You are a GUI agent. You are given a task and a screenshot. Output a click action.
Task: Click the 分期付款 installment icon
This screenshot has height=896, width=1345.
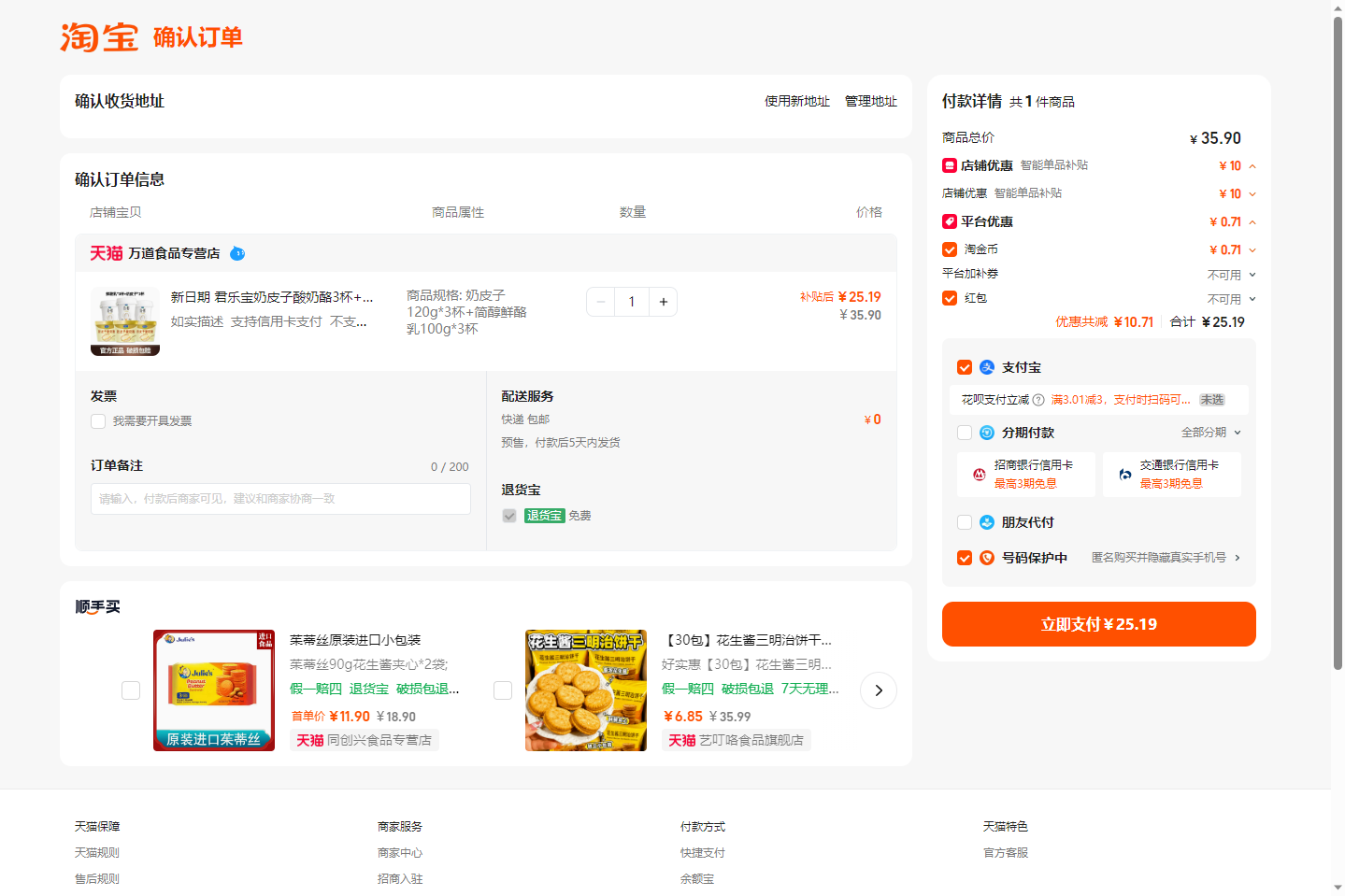click(987, 433)
